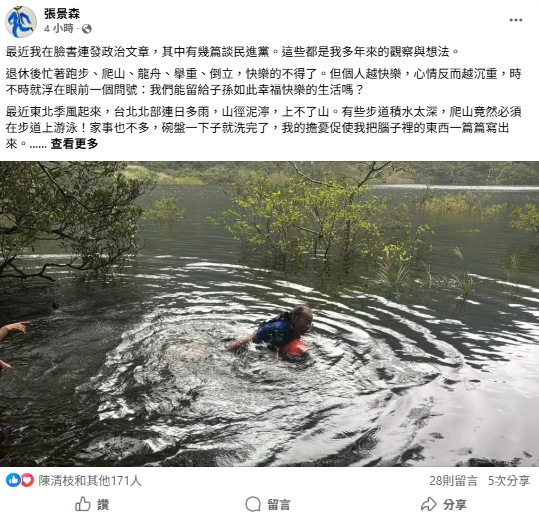This screenshot has width=539, height=517.
Task: View the 5次分享 shares count
Action: [x=509, y=481]
